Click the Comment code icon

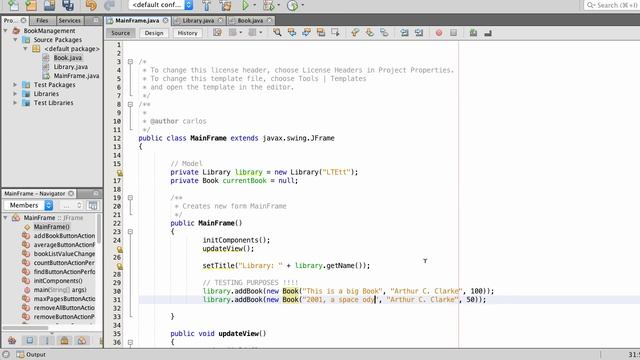473,33
